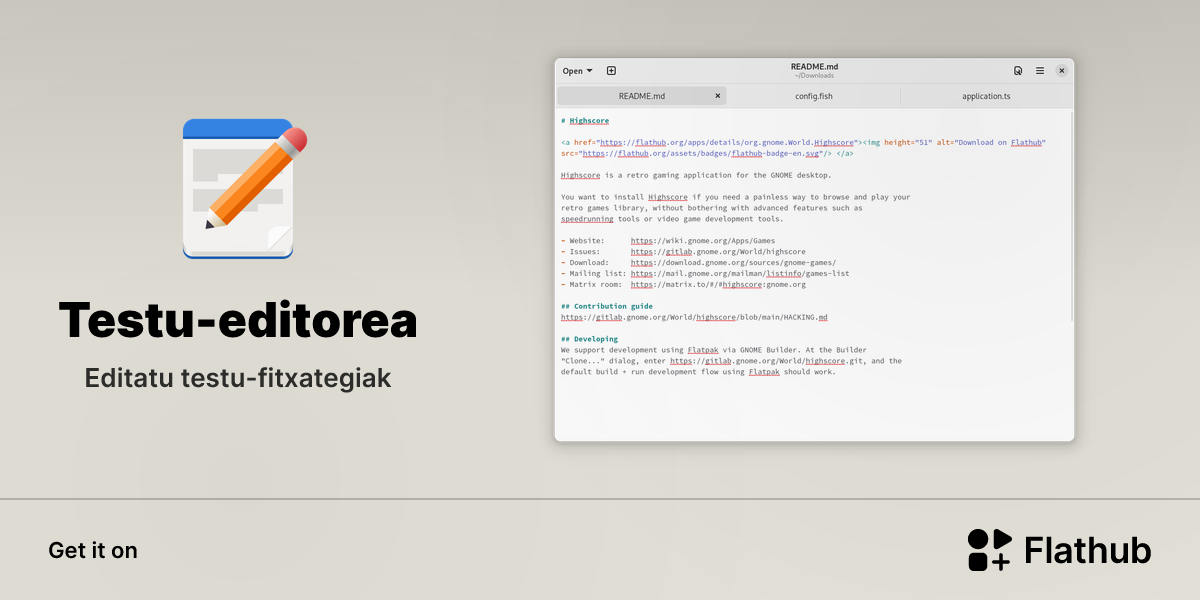The image size is (1200, 600).
Task: Switch to the README.md tab
Action: coord(642,96)
